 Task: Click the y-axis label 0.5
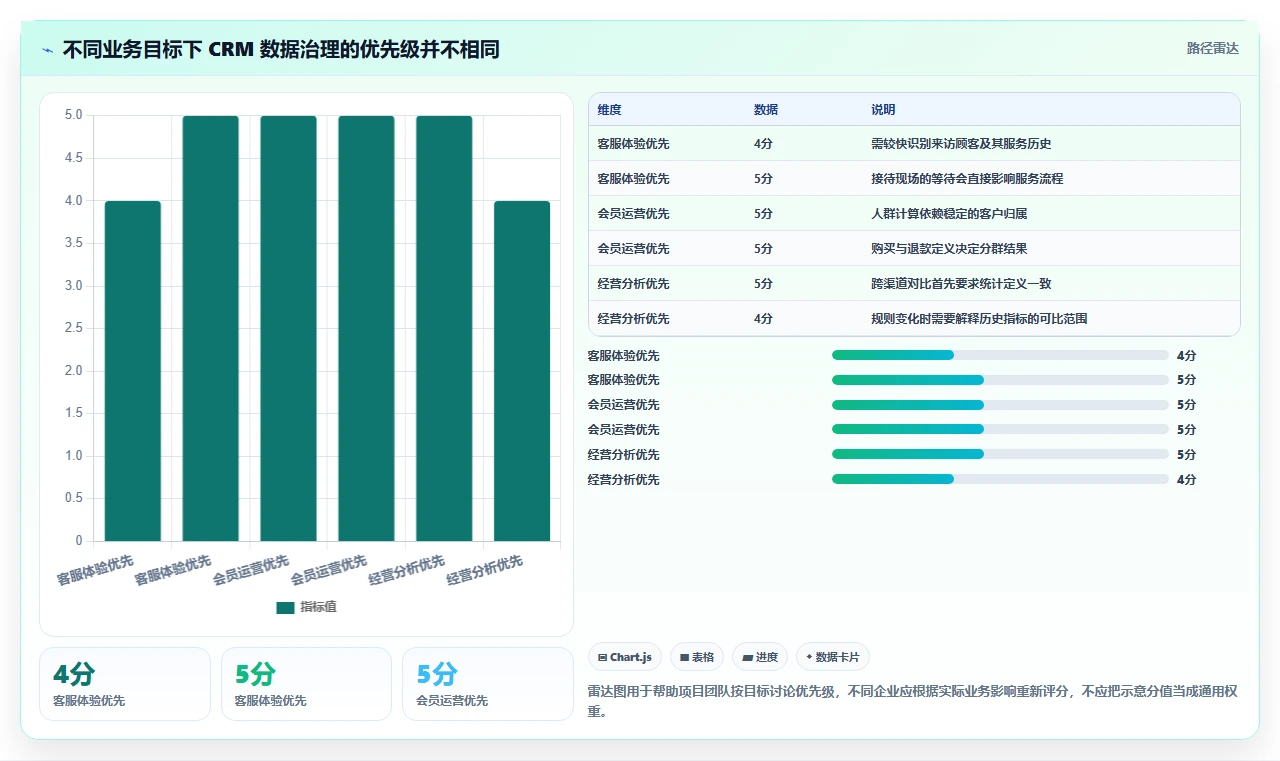(x=73, y=498)
